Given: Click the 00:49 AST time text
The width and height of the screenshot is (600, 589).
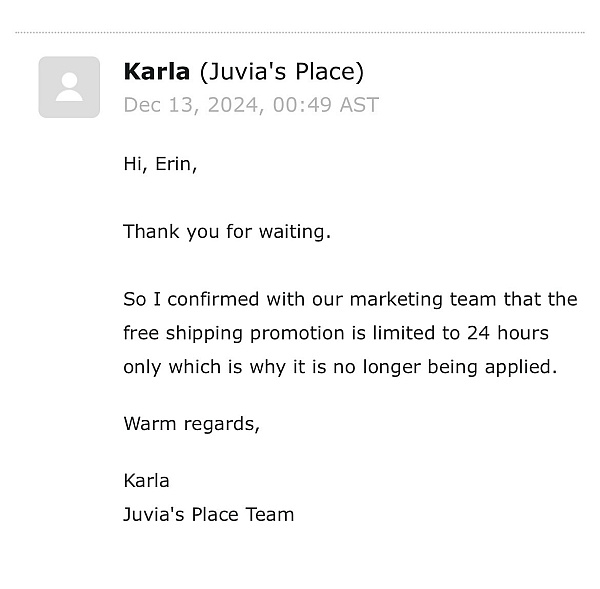Looking at the screenshot, I should (326, 105).
